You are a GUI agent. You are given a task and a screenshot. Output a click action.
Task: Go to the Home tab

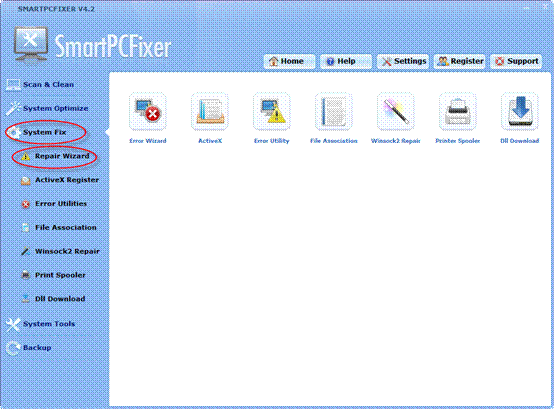coord(289,61)
